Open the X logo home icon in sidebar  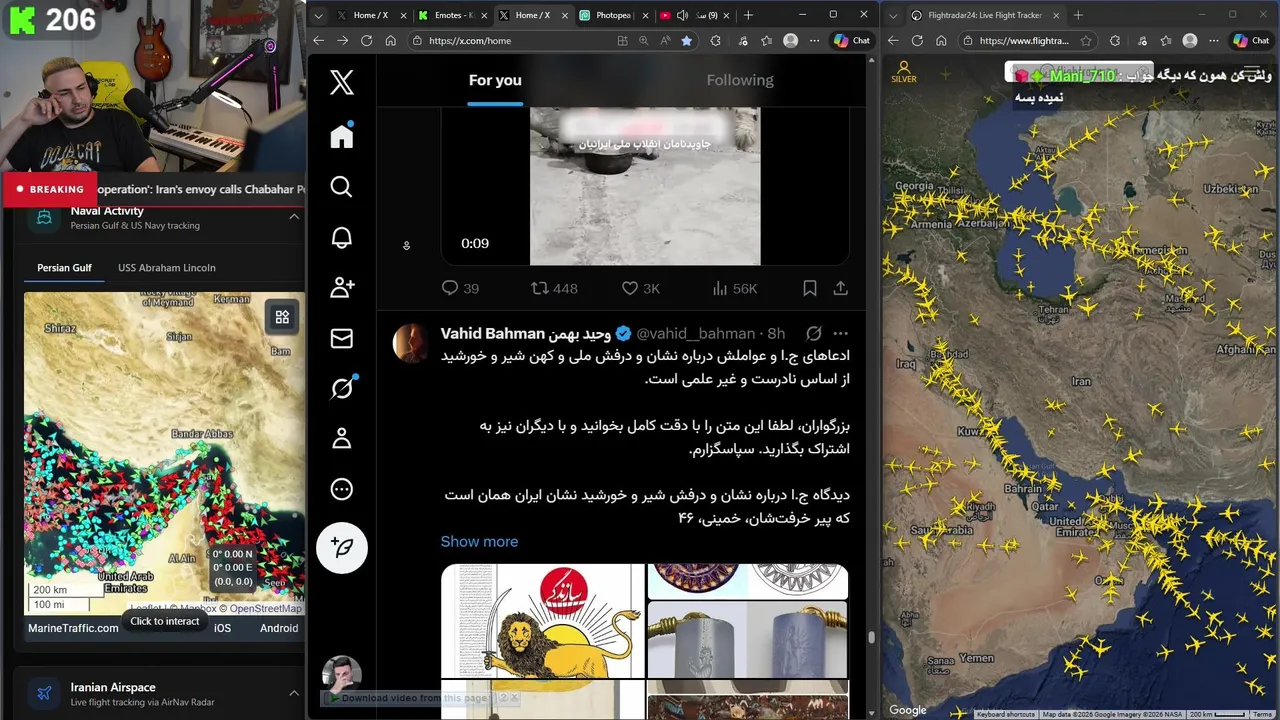(x=342, y=82)
